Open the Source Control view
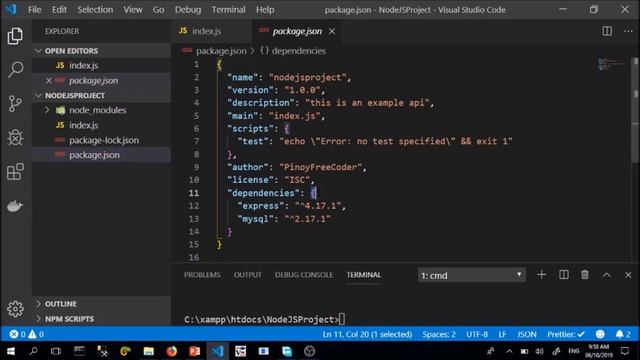The height and width of the screenshot is (360, 640). point(15,104)
